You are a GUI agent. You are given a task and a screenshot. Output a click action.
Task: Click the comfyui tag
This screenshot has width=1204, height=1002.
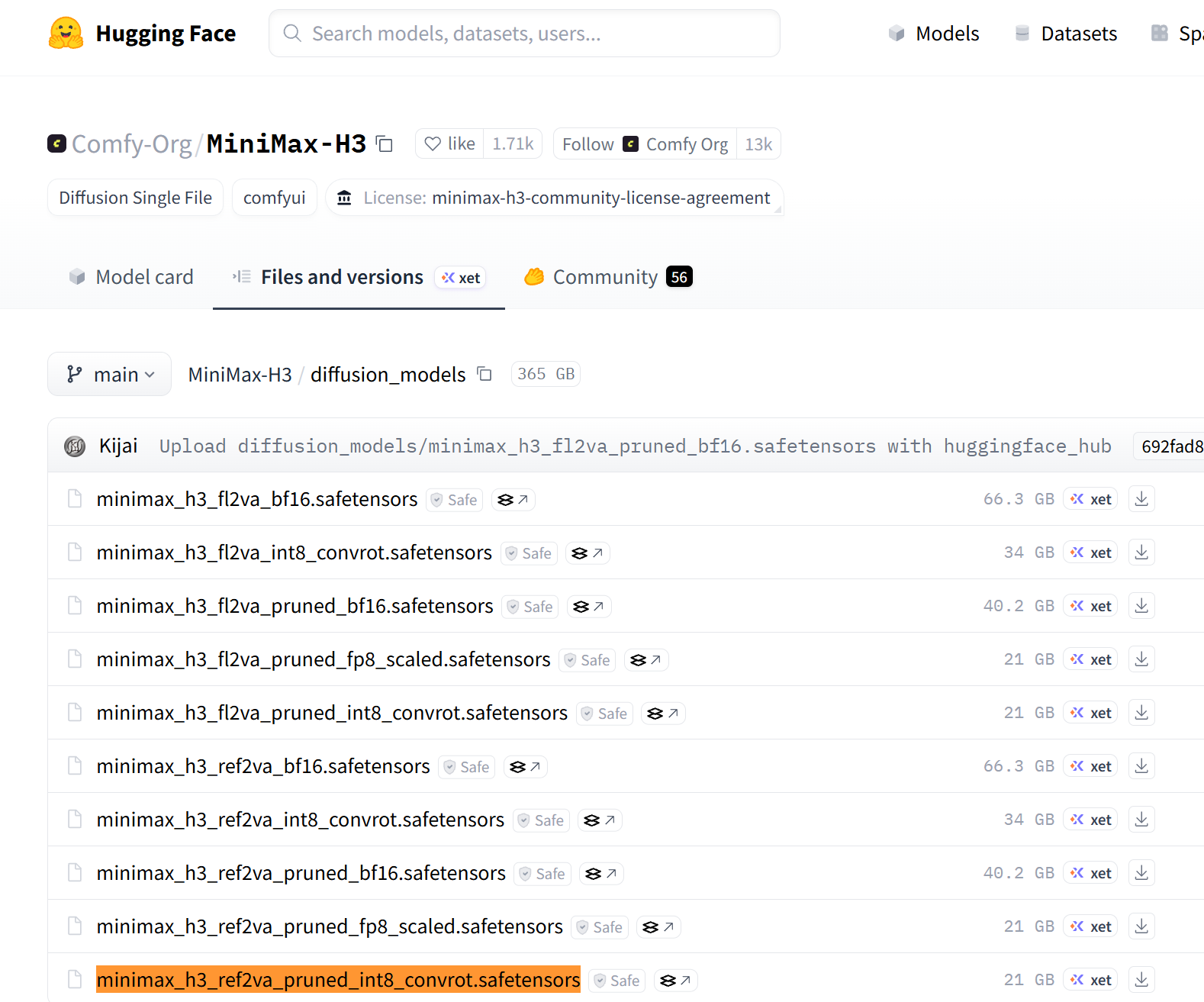click(275, 198)
